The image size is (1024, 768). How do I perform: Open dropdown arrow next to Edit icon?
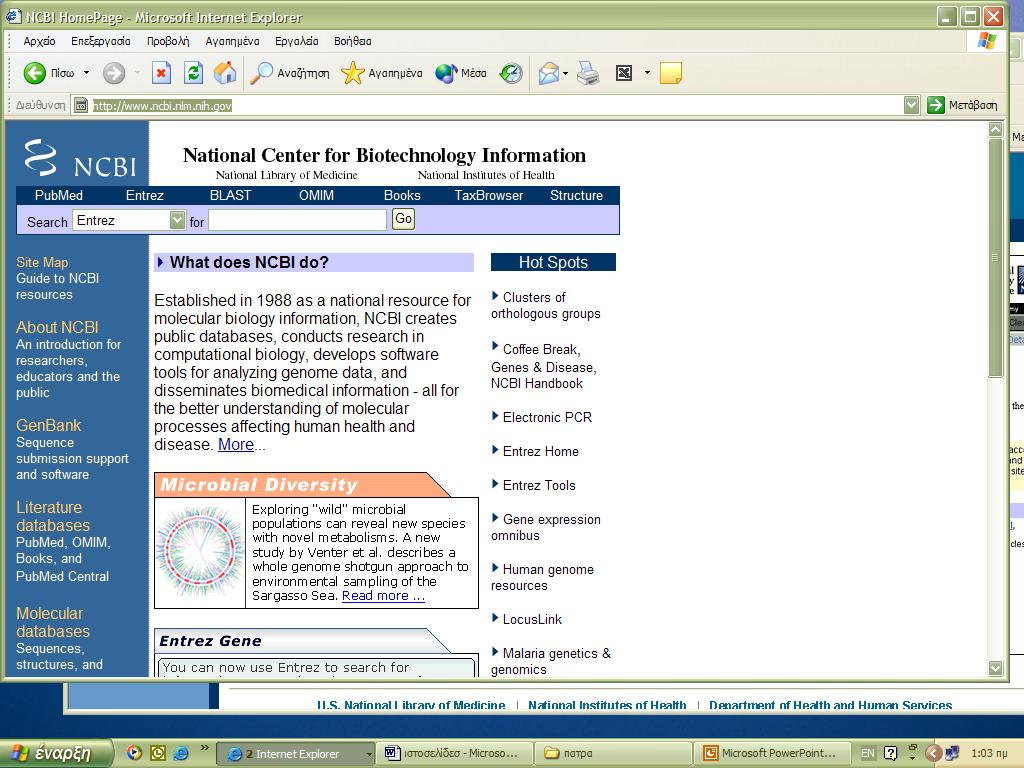tap(647, 73)
